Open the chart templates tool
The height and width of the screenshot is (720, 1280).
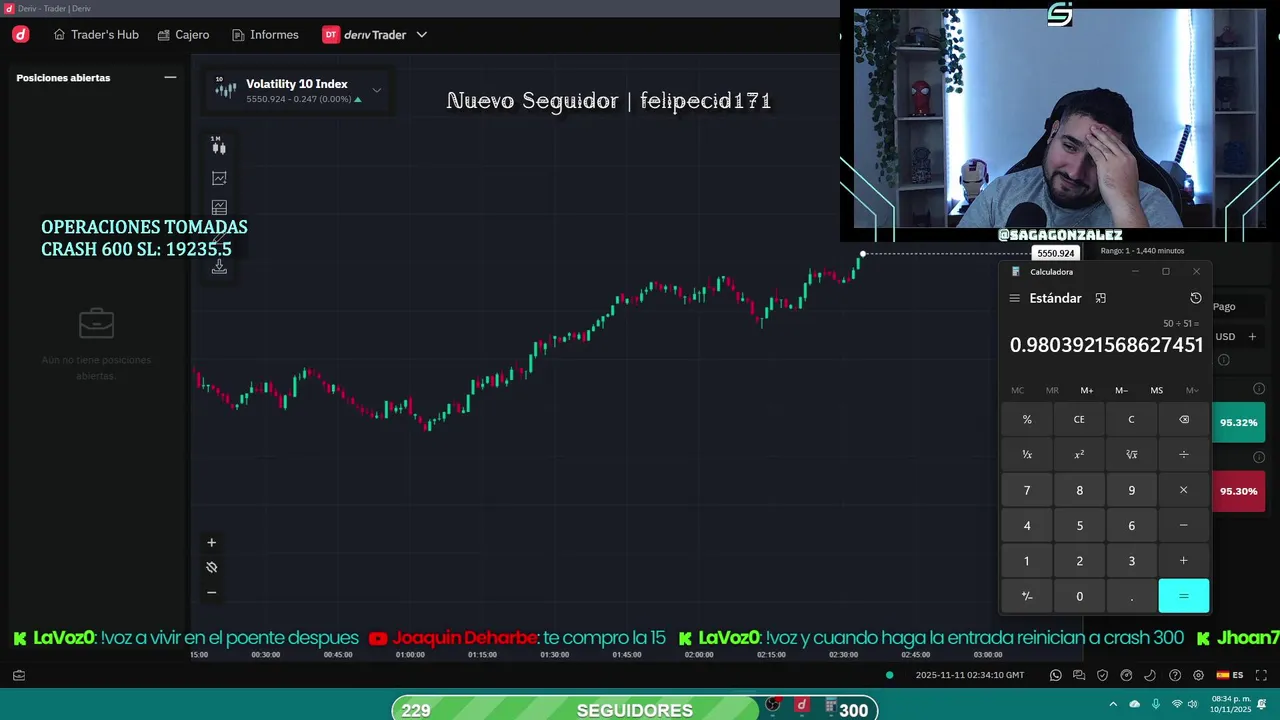click(x=219, y=207)
